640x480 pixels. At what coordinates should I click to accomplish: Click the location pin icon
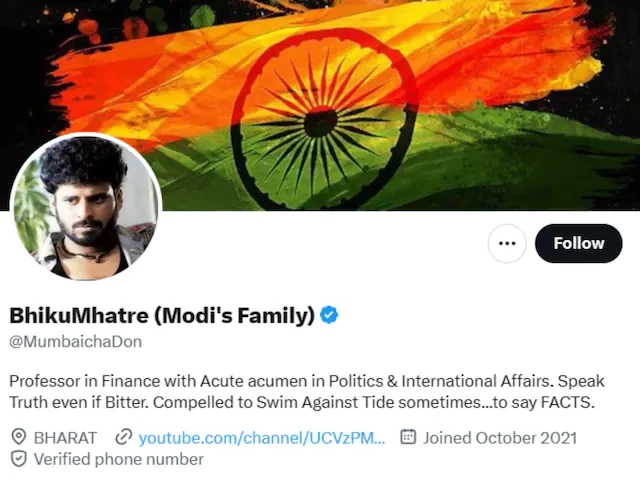tap(18, 437)
